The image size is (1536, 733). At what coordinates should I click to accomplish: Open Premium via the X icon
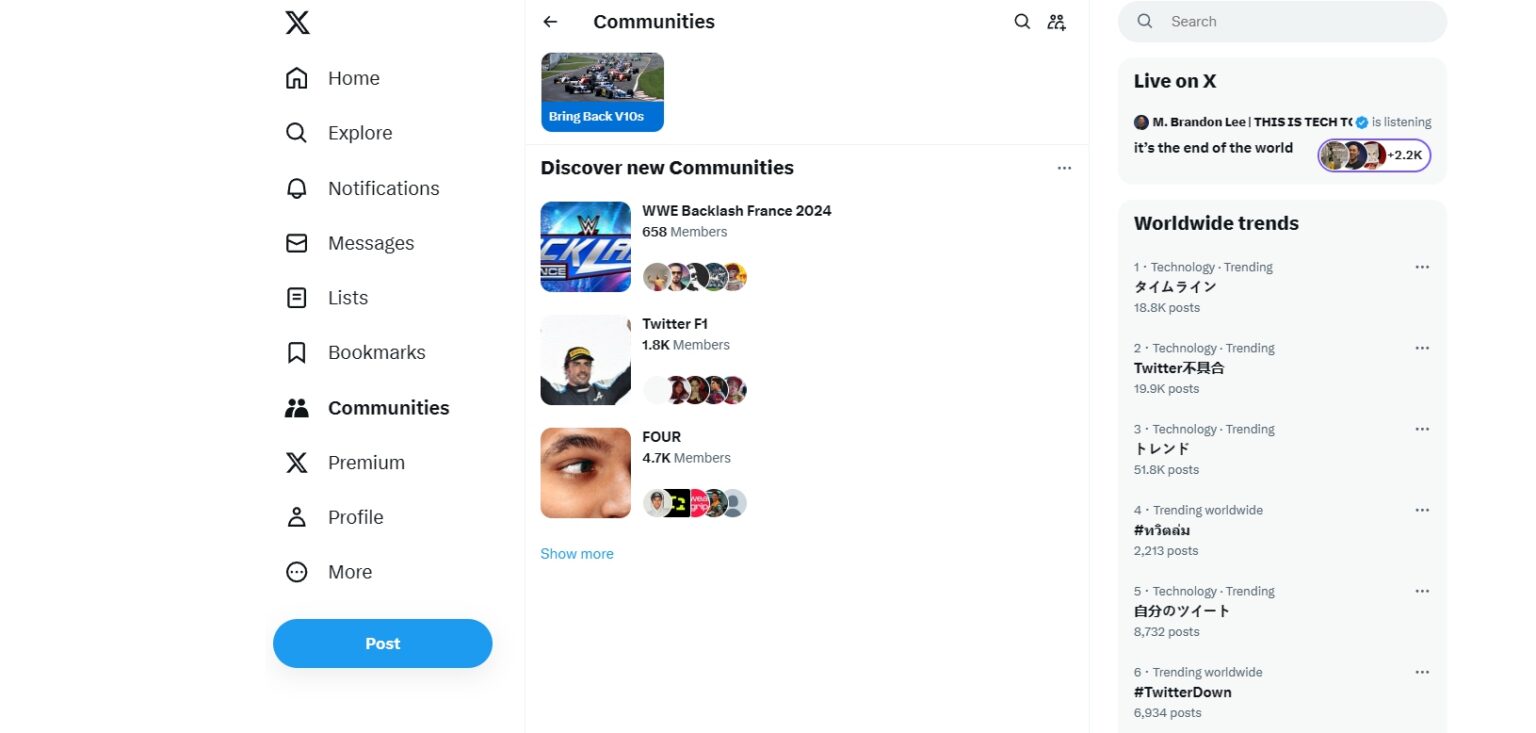296,462
